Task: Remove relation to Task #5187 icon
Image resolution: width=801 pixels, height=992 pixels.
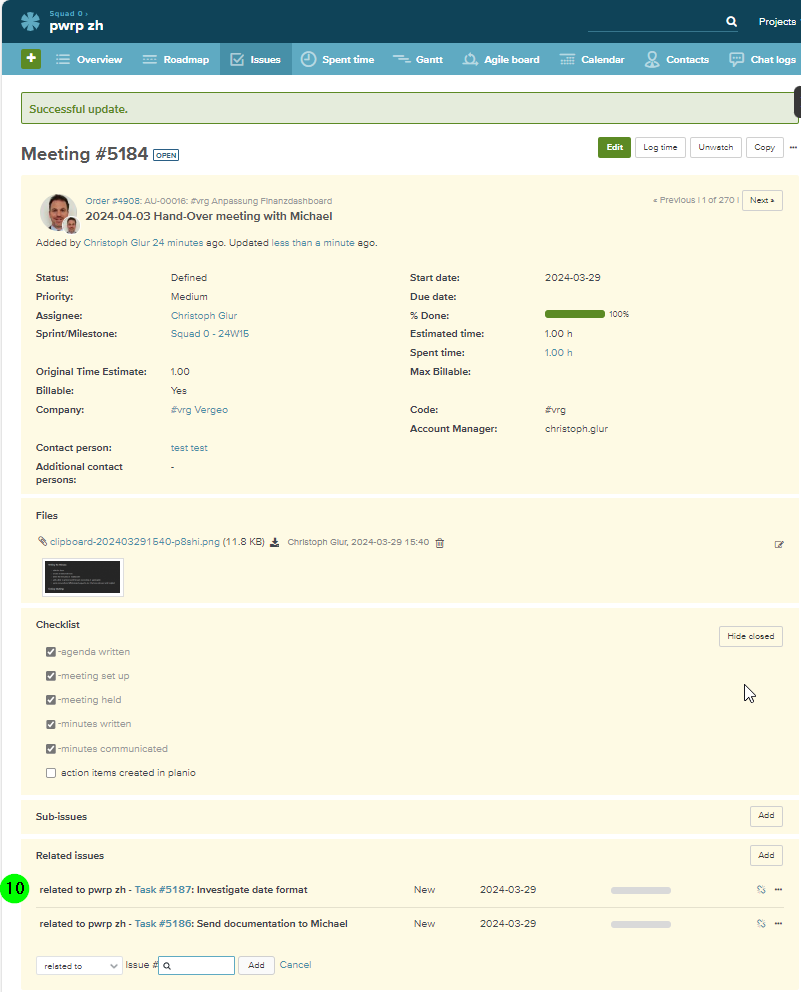Action: click(761, 890)
